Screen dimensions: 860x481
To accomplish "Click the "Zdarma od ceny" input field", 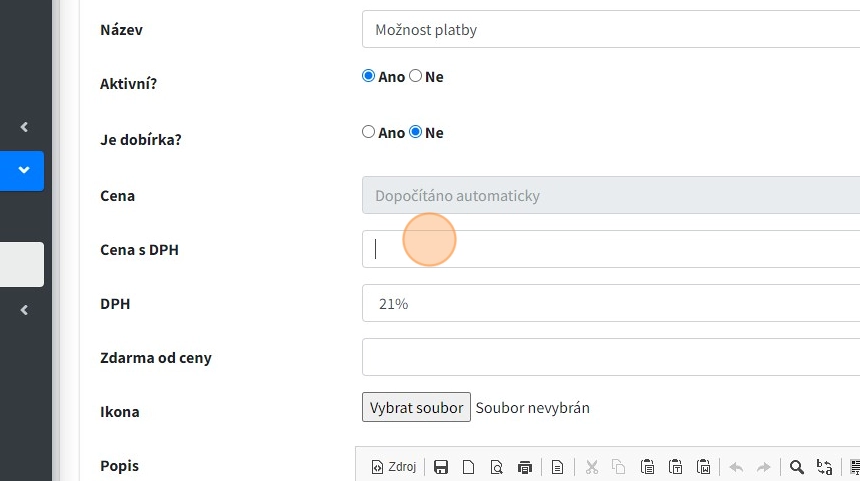I will pos(610,357).
